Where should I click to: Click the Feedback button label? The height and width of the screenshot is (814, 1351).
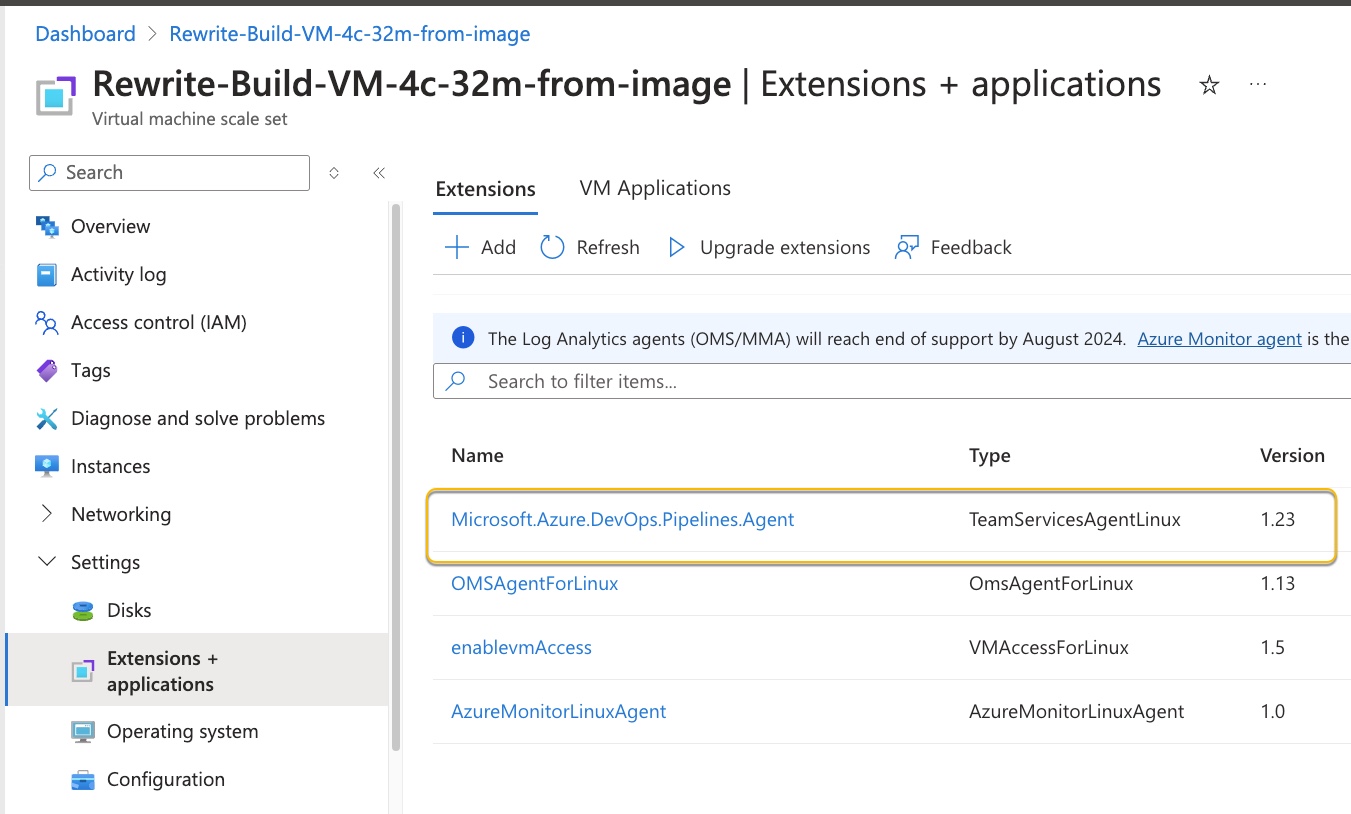point(971,247)
